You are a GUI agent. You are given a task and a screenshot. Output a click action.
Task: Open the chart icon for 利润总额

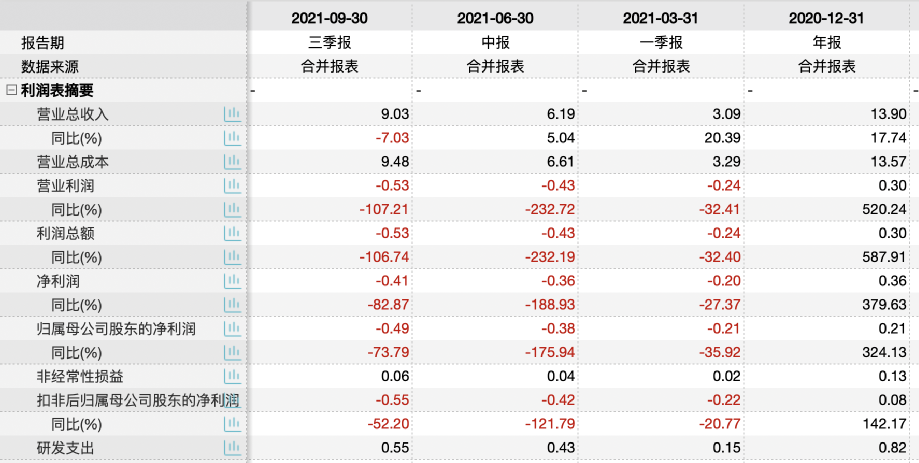[x=232, y=233]
